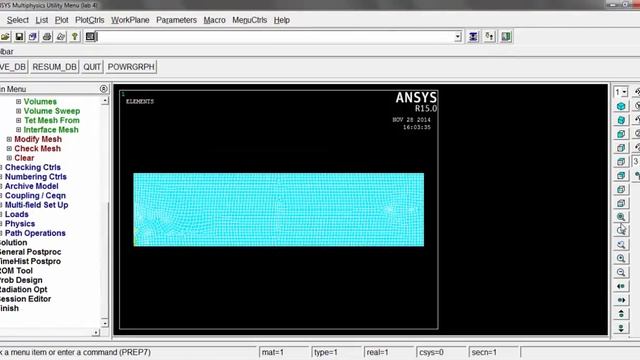
Task: Click the Reset Picking toolbar icon
Action: [489, 37]
